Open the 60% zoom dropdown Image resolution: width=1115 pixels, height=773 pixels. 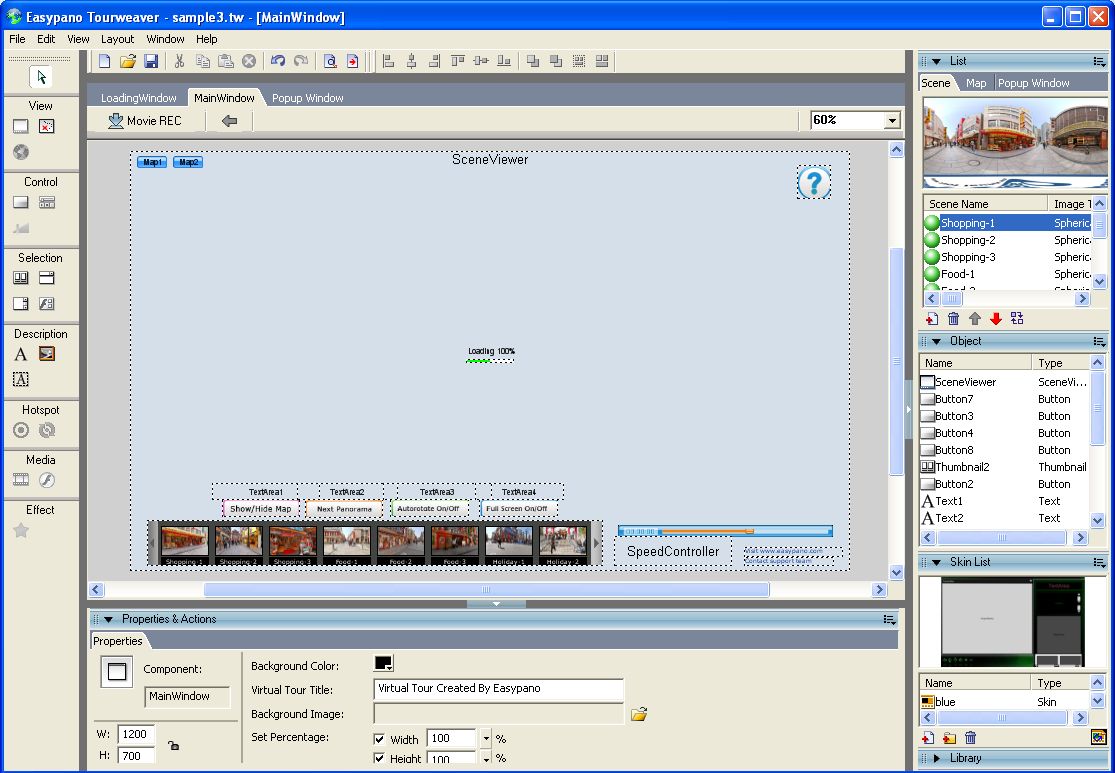(x=892, y=121)
